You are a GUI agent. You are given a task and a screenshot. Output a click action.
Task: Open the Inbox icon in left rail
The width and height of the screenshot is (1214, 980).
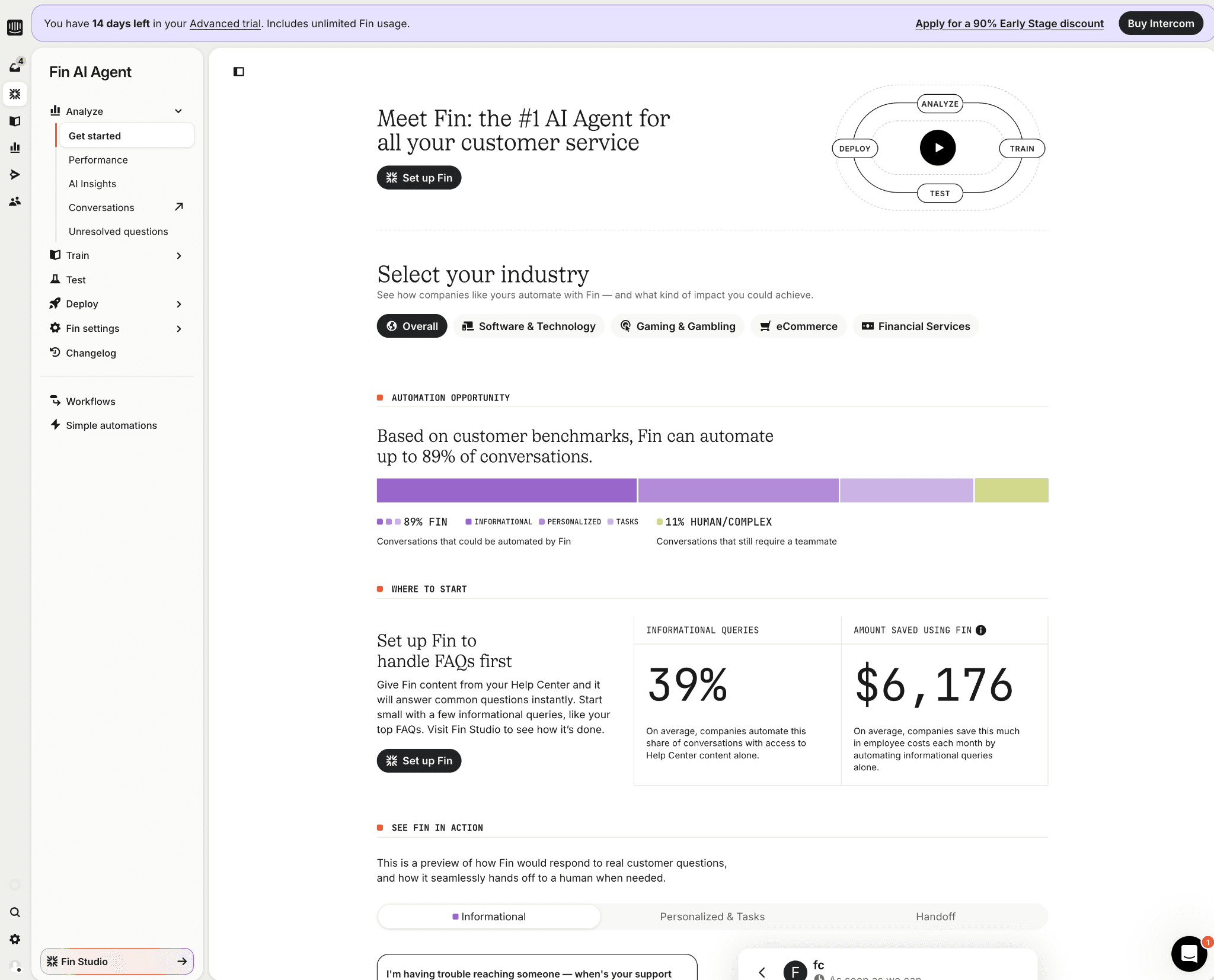point(15,66)
